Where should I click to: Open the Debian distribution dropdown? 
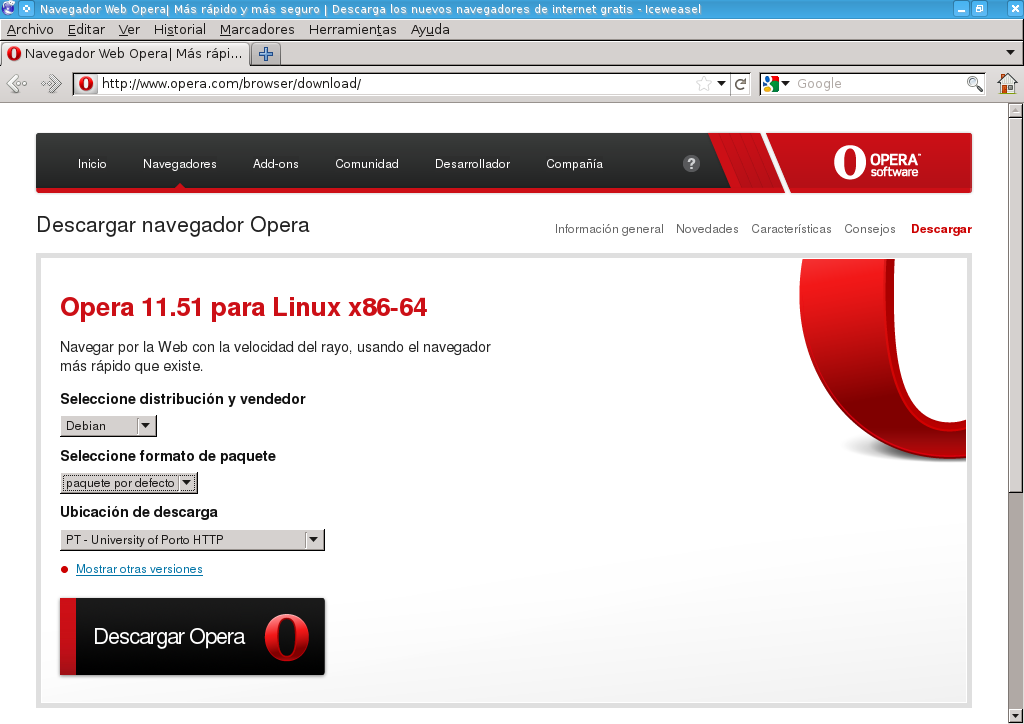[x=108, y=426]
